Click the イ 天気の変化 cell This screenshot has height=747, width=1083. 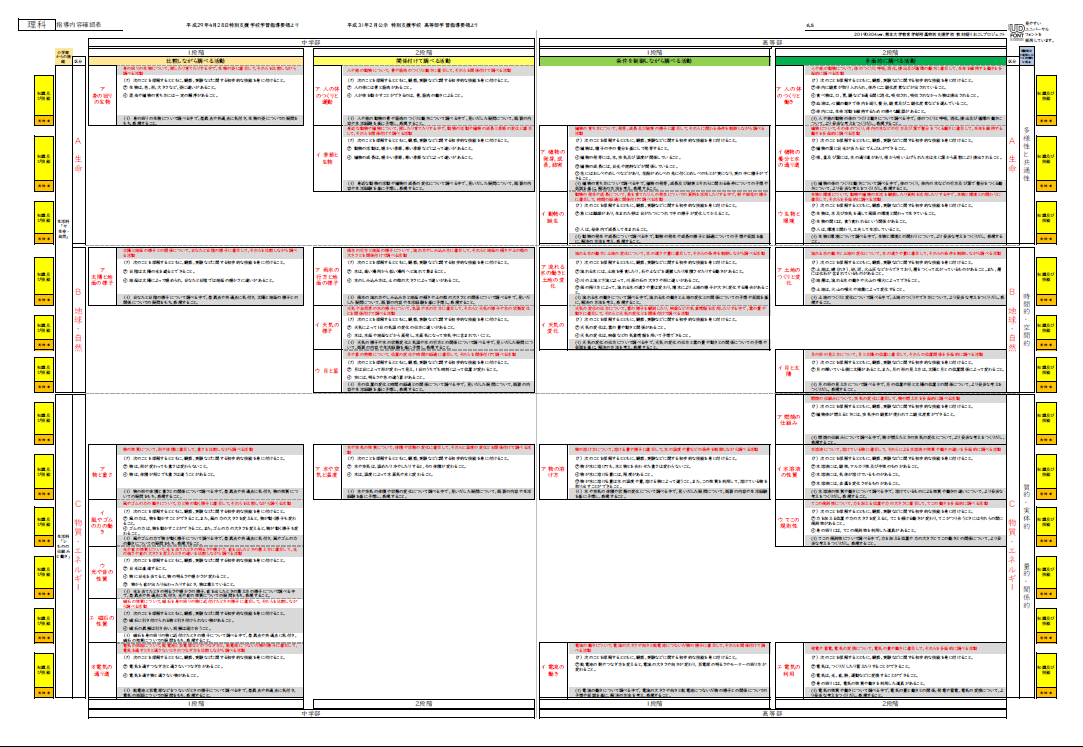pyautogui.click(x=553, y=328)
